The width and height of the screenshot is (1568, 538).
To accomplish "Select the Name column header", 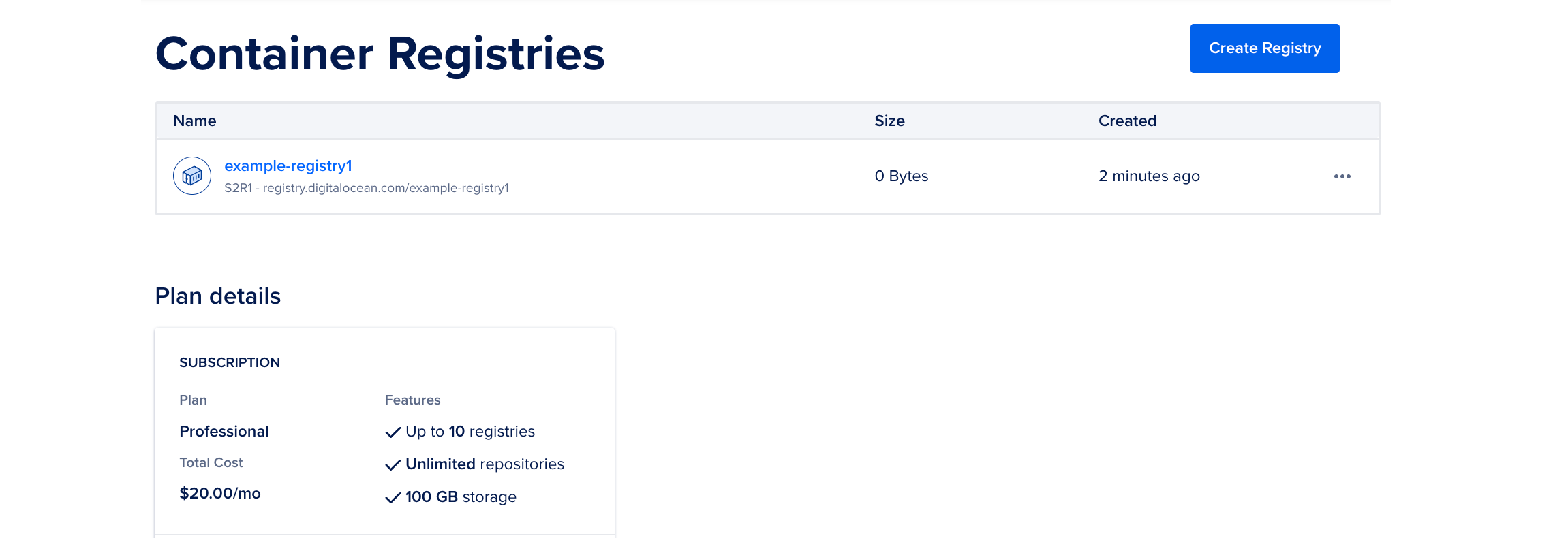I will pyautogui.click(x=194, y=121).
